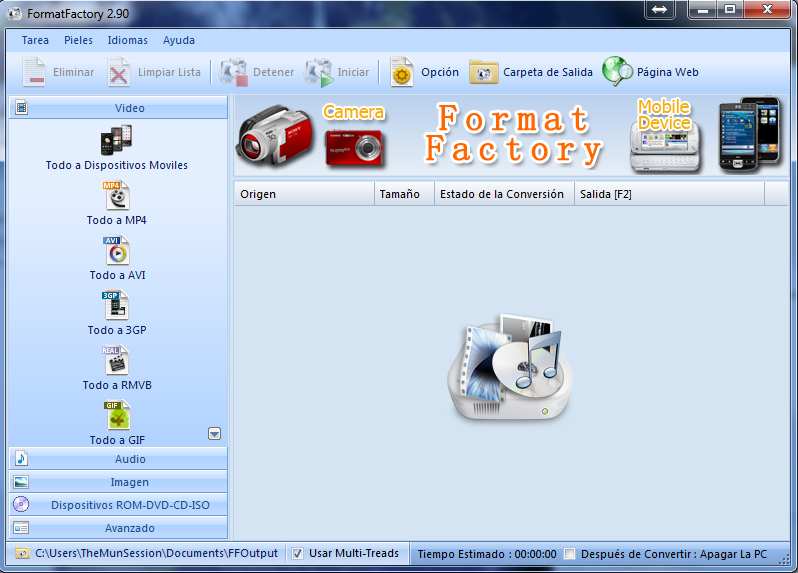Click the Format Factory logo in list area

[x=510, y=367]
